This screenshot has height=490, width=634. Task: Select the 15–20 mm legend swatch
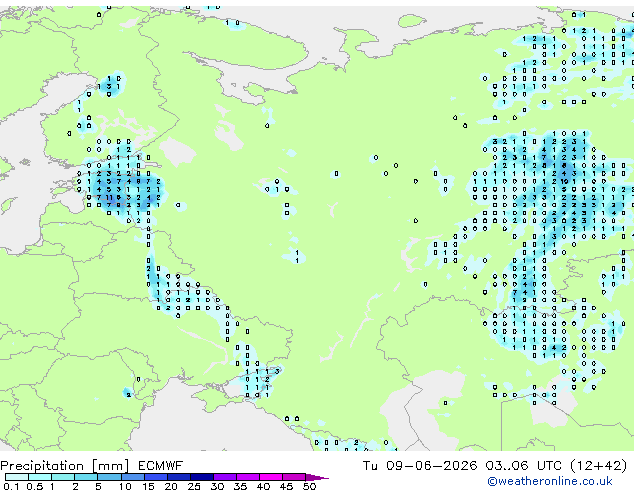click(x=156, y=477)
